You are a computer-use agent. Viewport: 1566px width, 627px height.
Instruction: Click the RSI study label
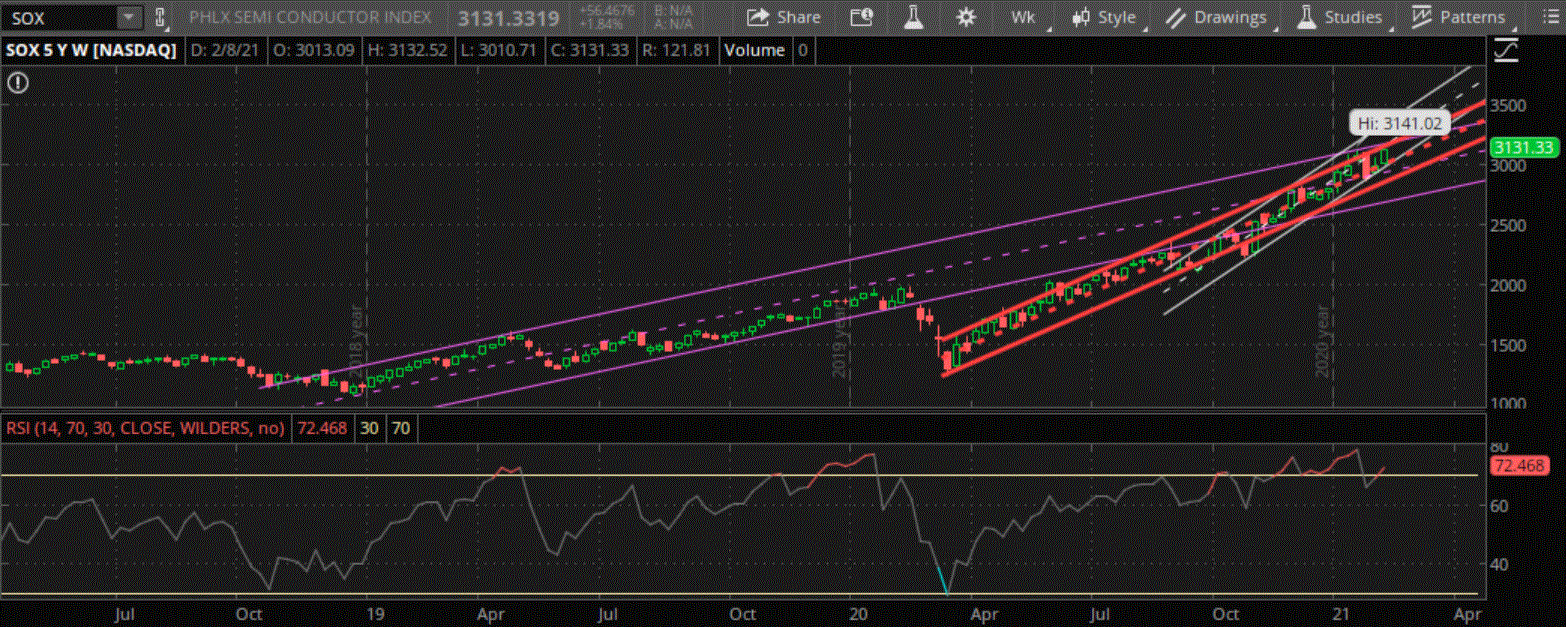point(145,428)
